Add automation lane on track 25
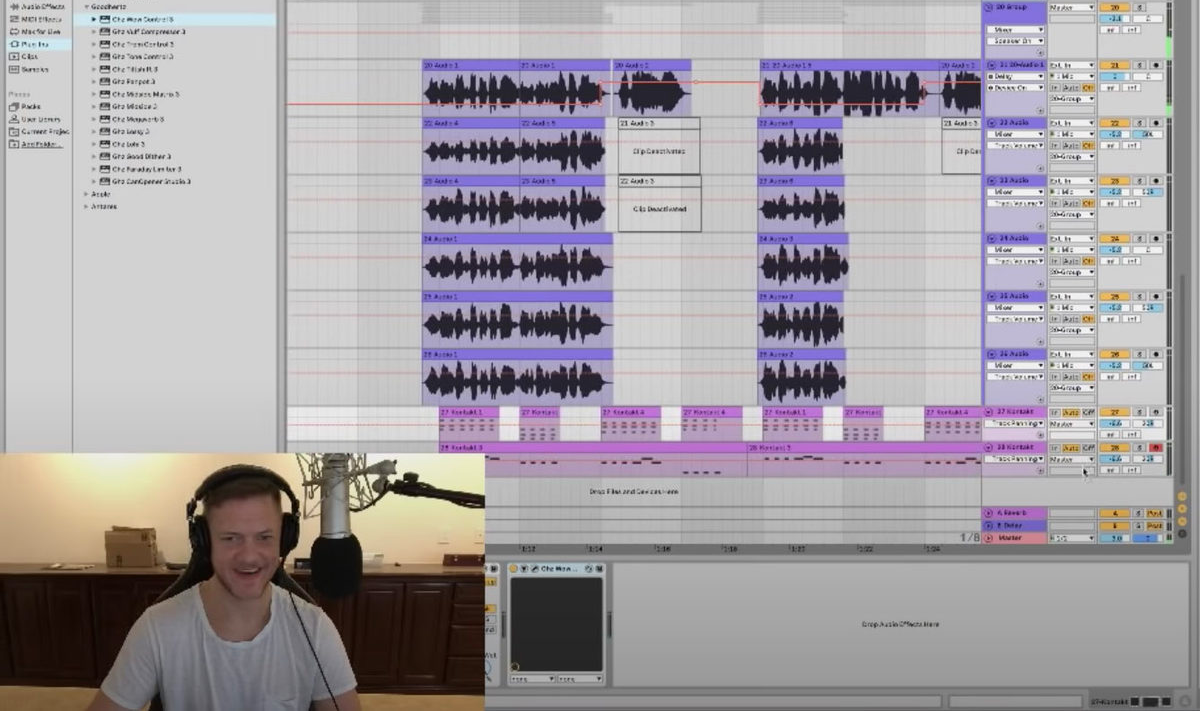The width and height of the screenshot is (1200, 711). pos(1040,341)
